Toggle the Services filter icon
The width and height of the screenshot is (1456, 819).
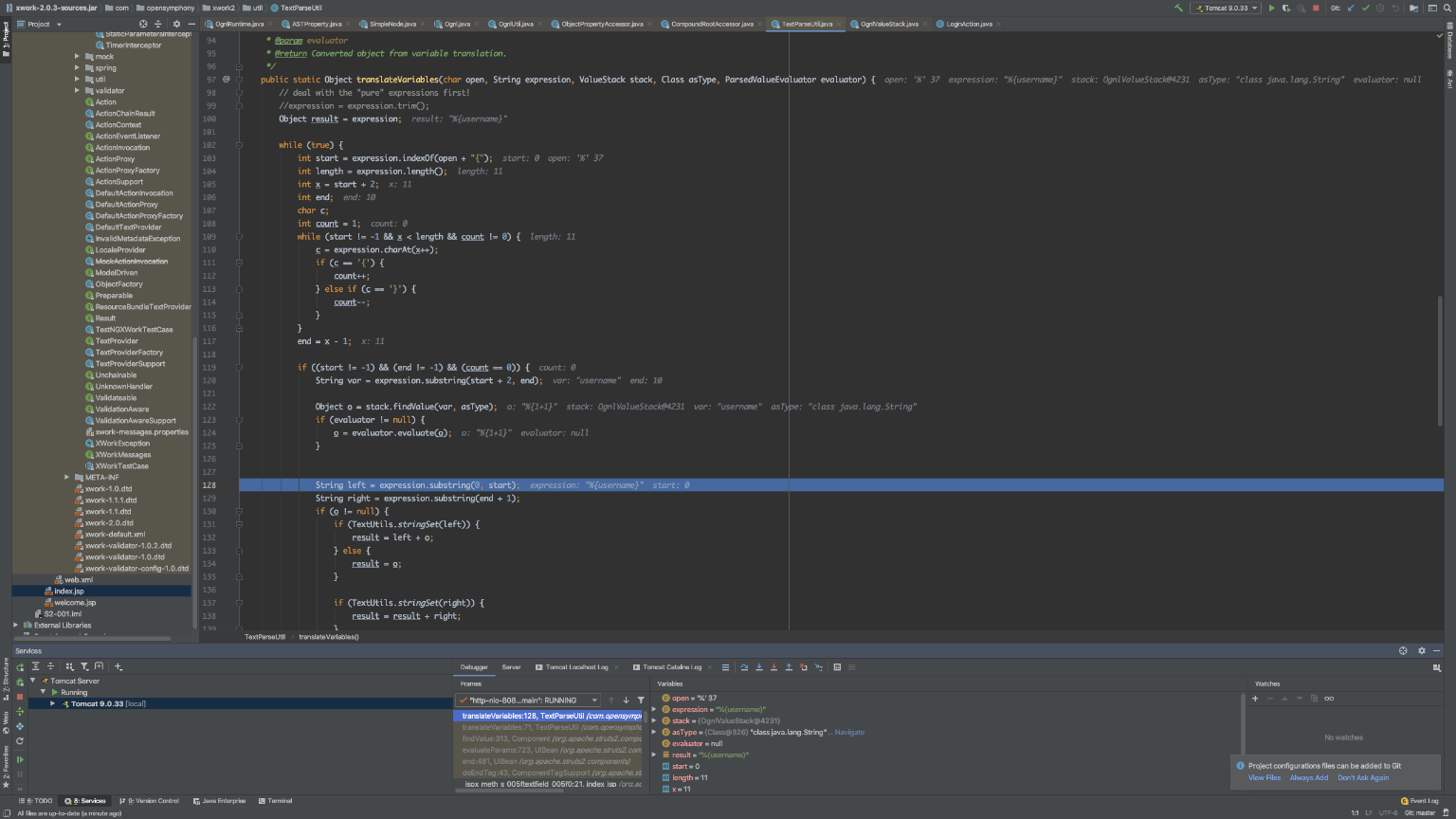[x=84, y=666]
